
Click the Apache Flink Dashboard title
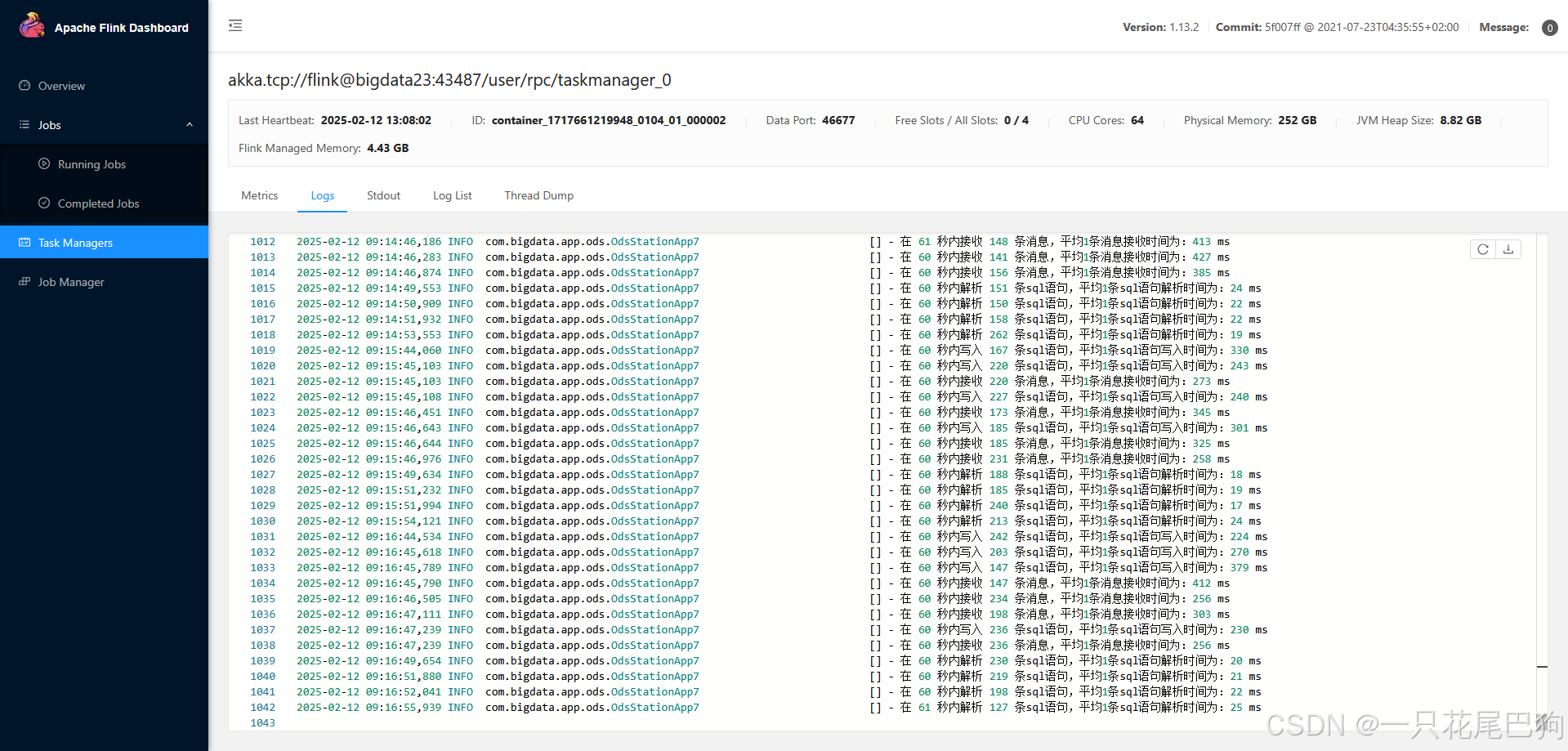point(122,28)
